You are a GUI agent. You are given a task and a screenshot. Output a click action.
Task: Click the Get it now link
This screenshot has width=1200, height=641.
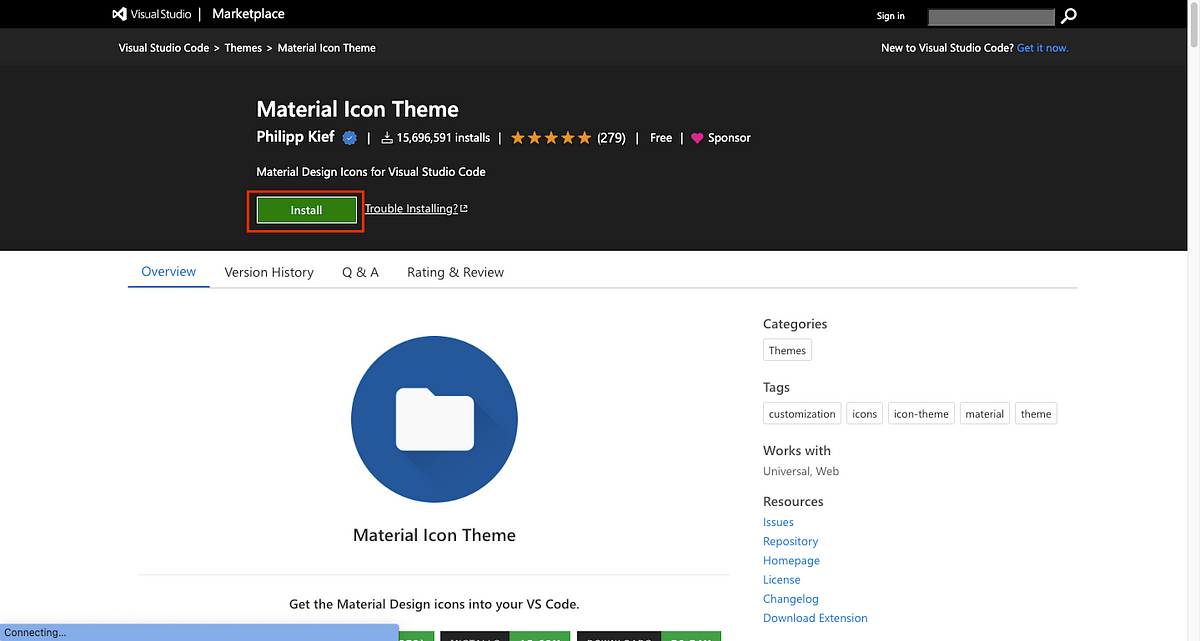coord(1042,48)
